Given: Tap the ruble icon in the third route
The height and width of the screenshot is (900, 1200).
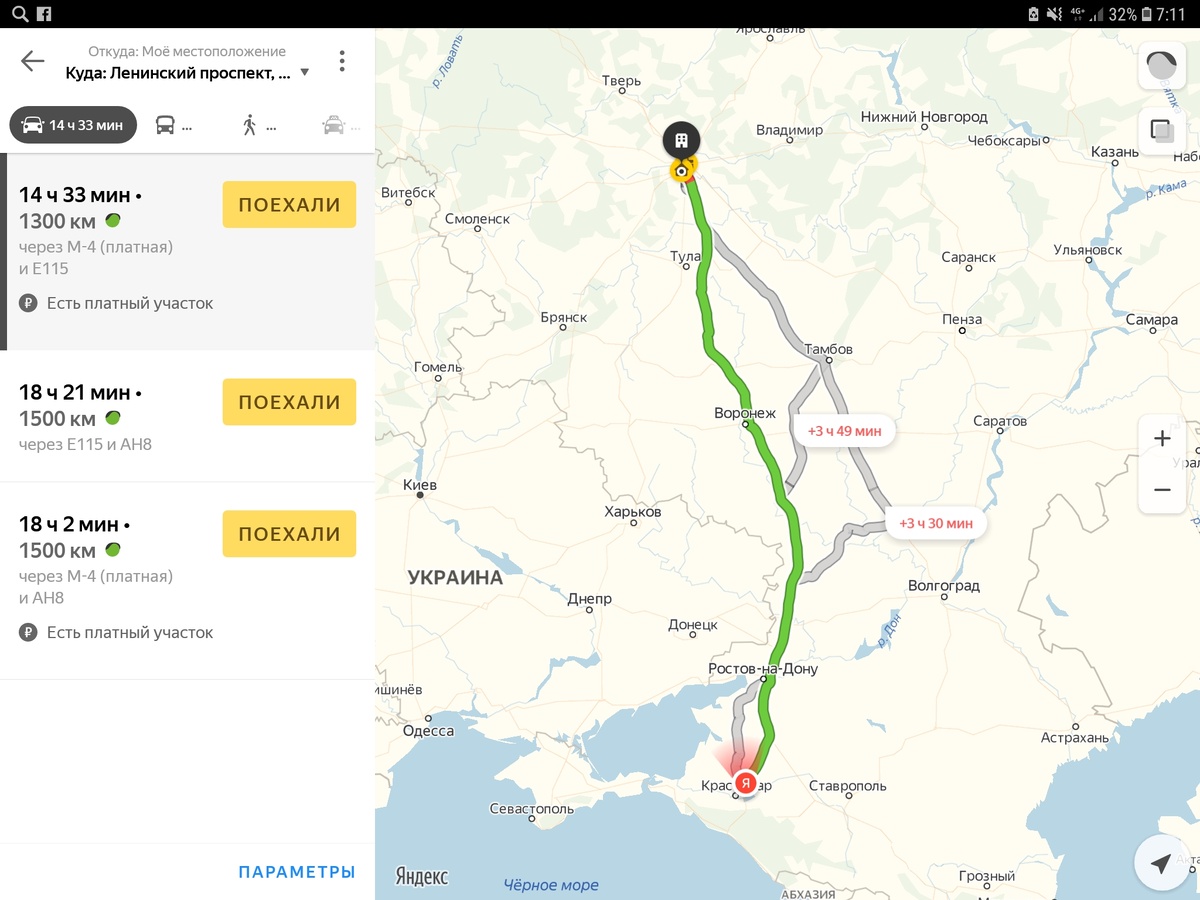Looking at the screenshot, I should click(x=28, y=632).
